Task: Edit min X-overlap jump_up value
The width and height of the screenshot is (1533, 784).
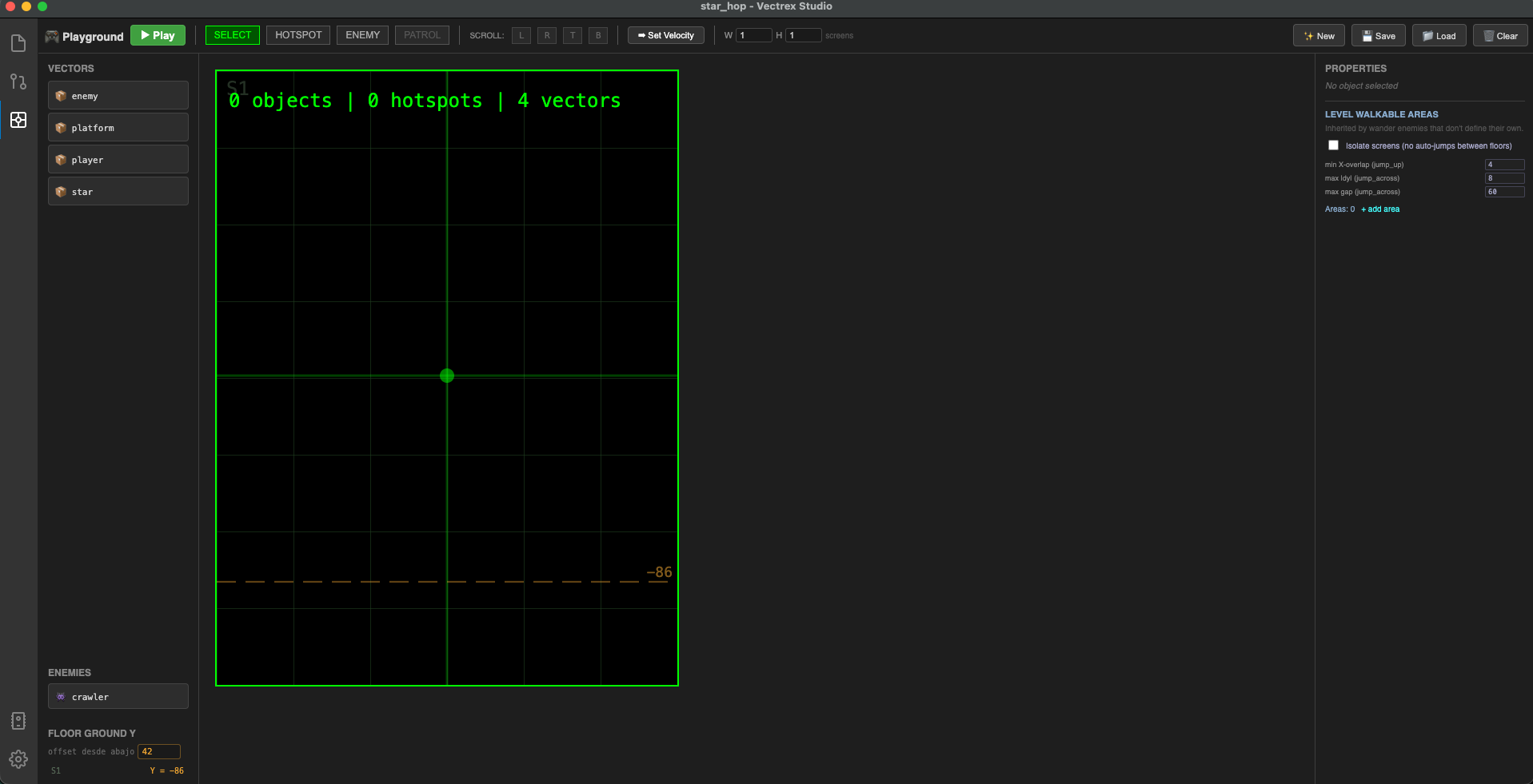Action: point(1505,165)
